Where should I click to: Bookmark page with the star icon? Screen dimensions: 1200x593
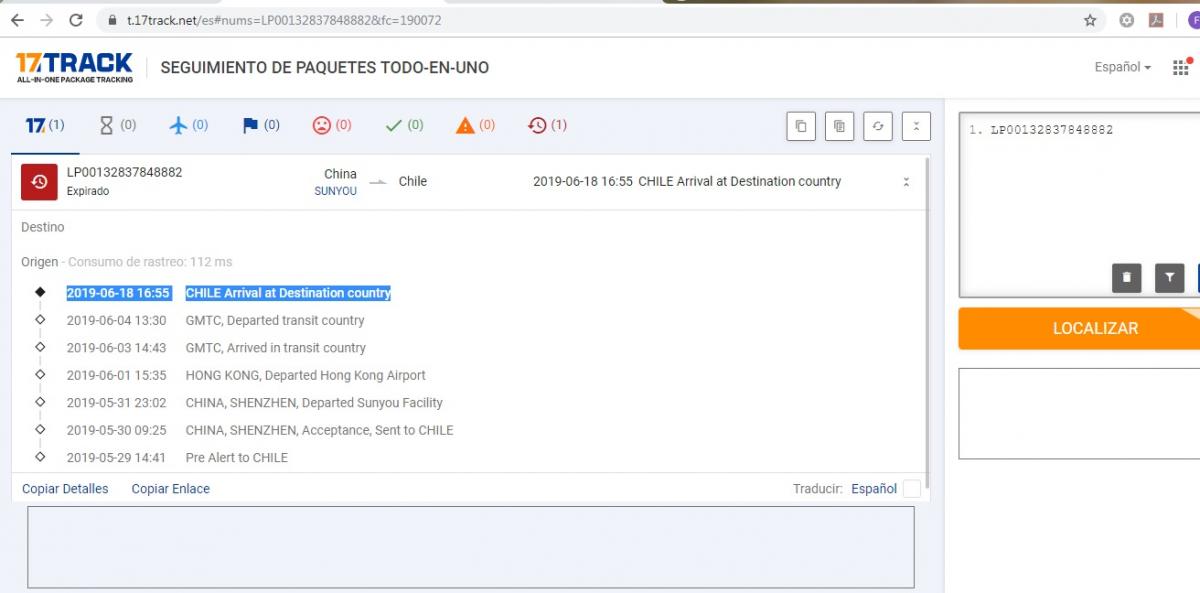1090,20
